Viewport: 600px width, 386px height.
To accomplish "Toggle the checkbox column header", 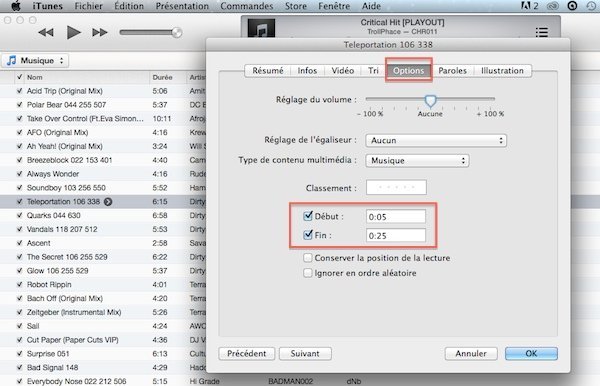I will 19,77.
